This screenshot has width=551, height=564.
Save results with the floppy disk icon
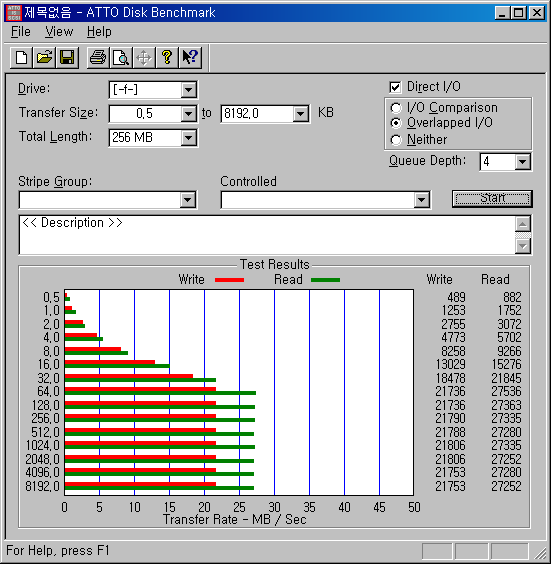pyautogui.click(x=67, y=58)
